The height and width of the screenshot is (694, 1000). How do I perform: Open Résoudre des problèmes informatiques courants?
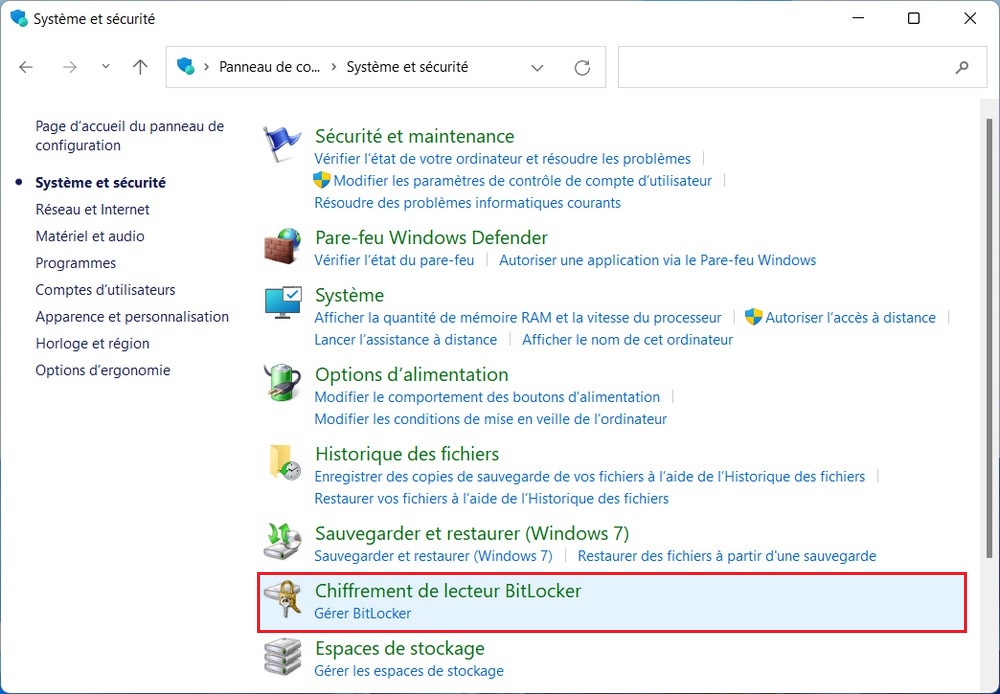coord(467,203)
